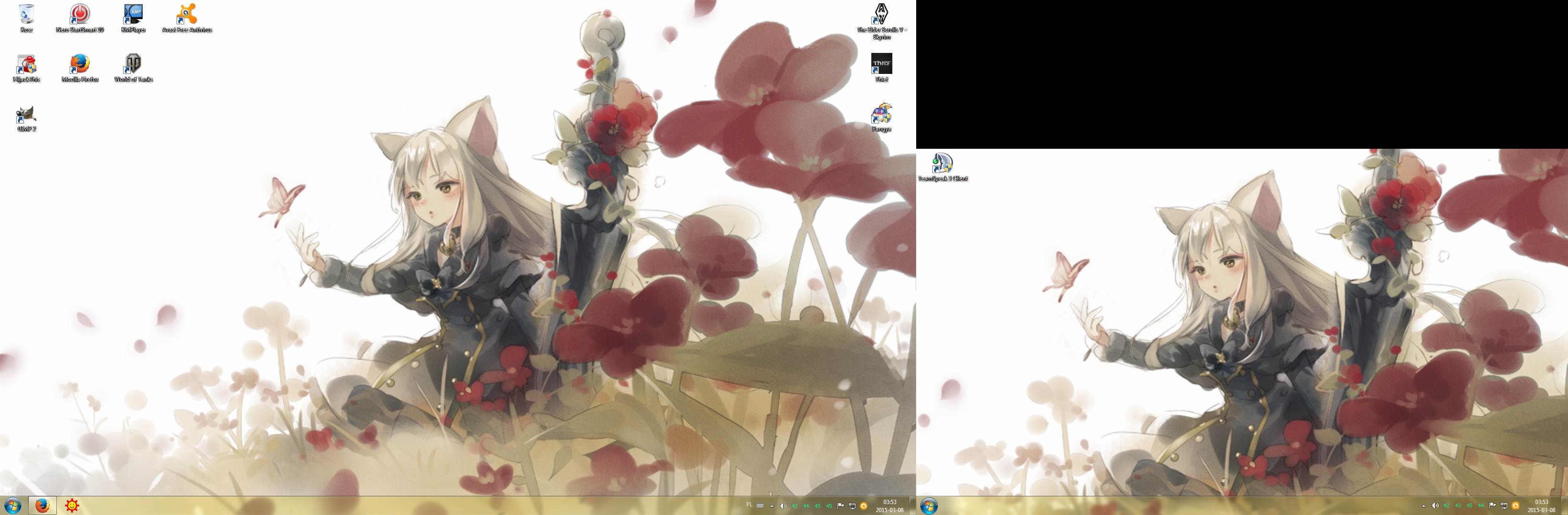Image resolution: width=1568 pixels, height=515 pixels.
Task: Select the Pangya desktop shortcut
Action: pos(881,118)
